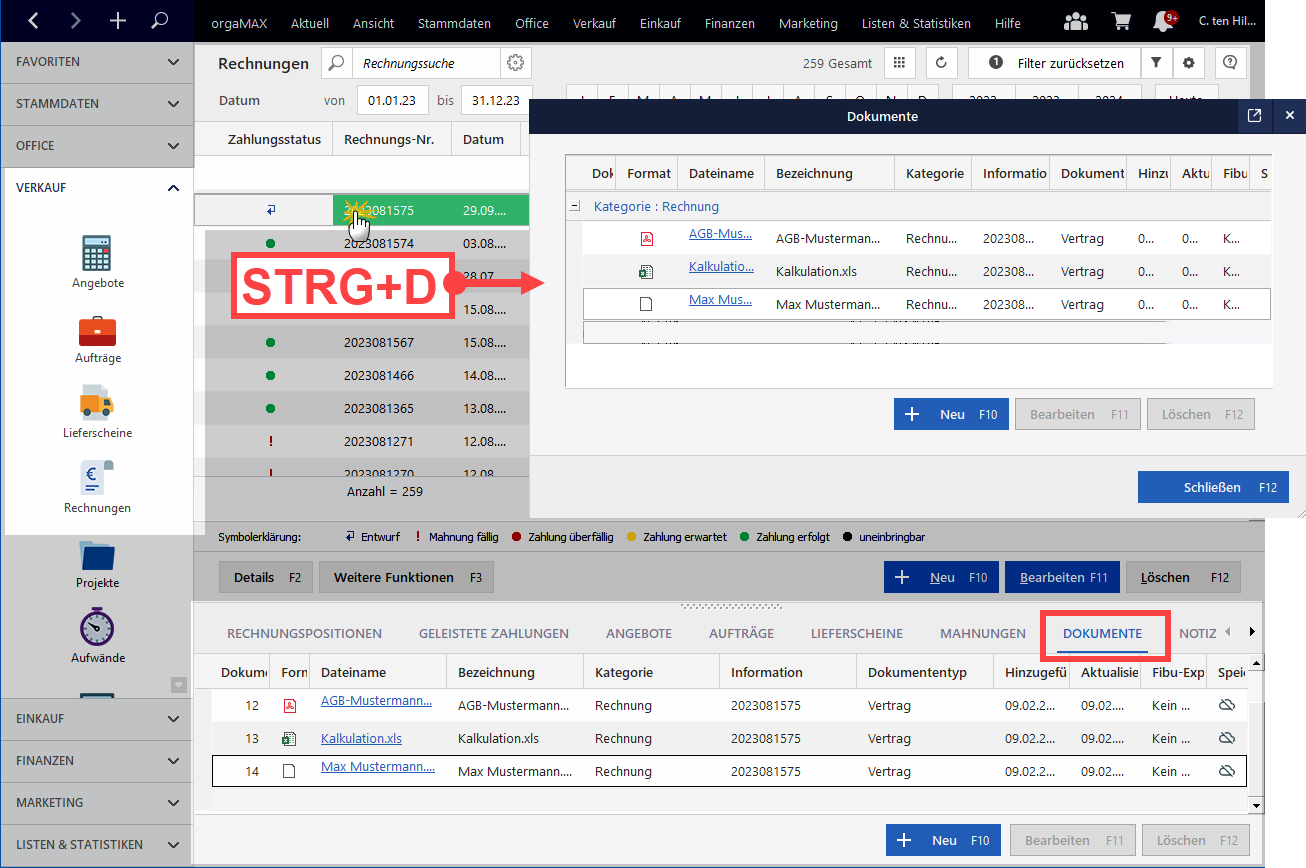
Task: Open the Listen & Statistiken menu
Action: tap(916, 23)
